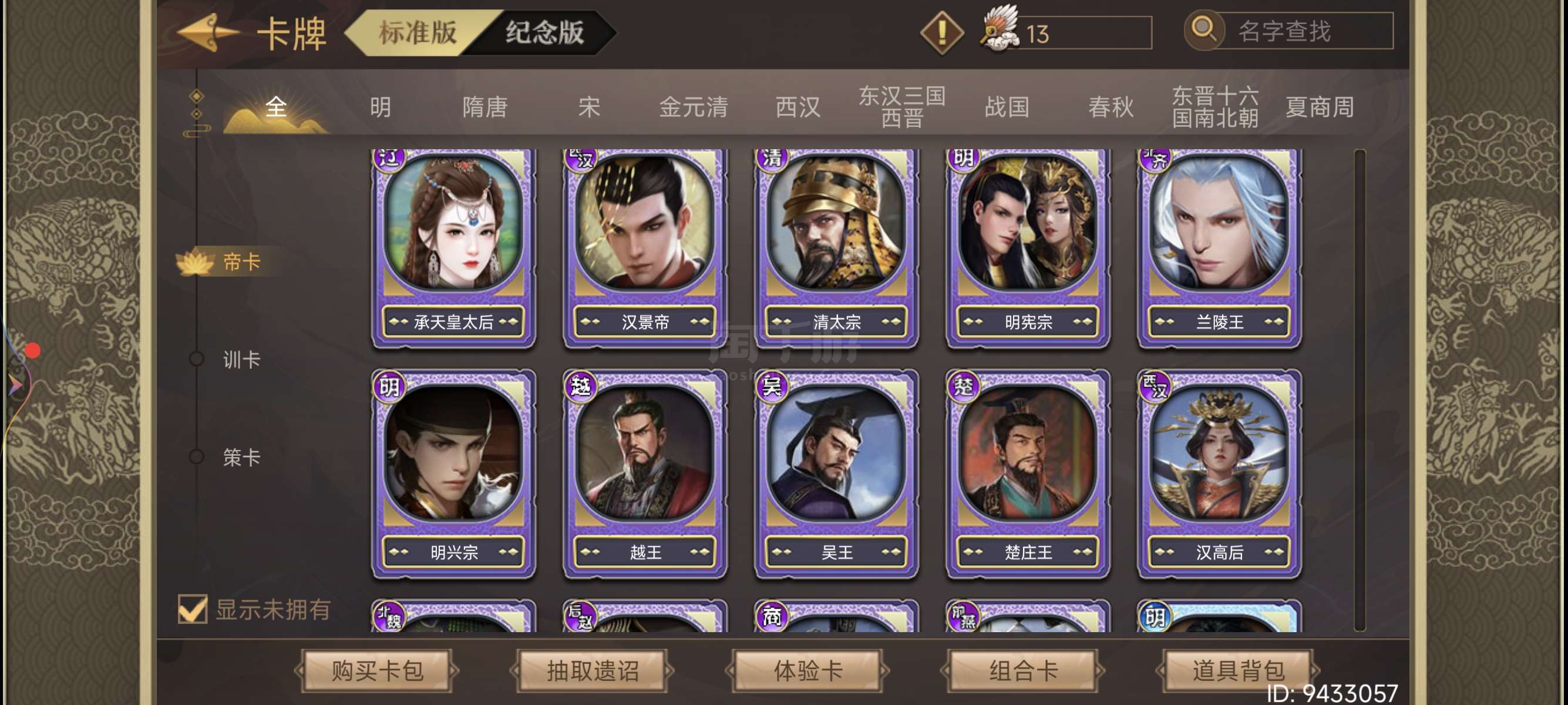Select the 策卡 category

pyautogui.click(x=241, y=456)
